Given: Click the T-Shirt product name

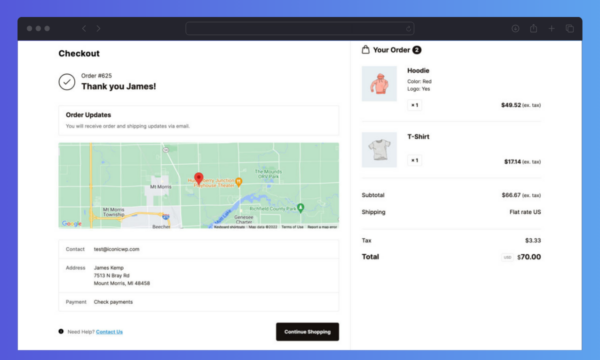Looking at the screenshot, I should (418, 137).
